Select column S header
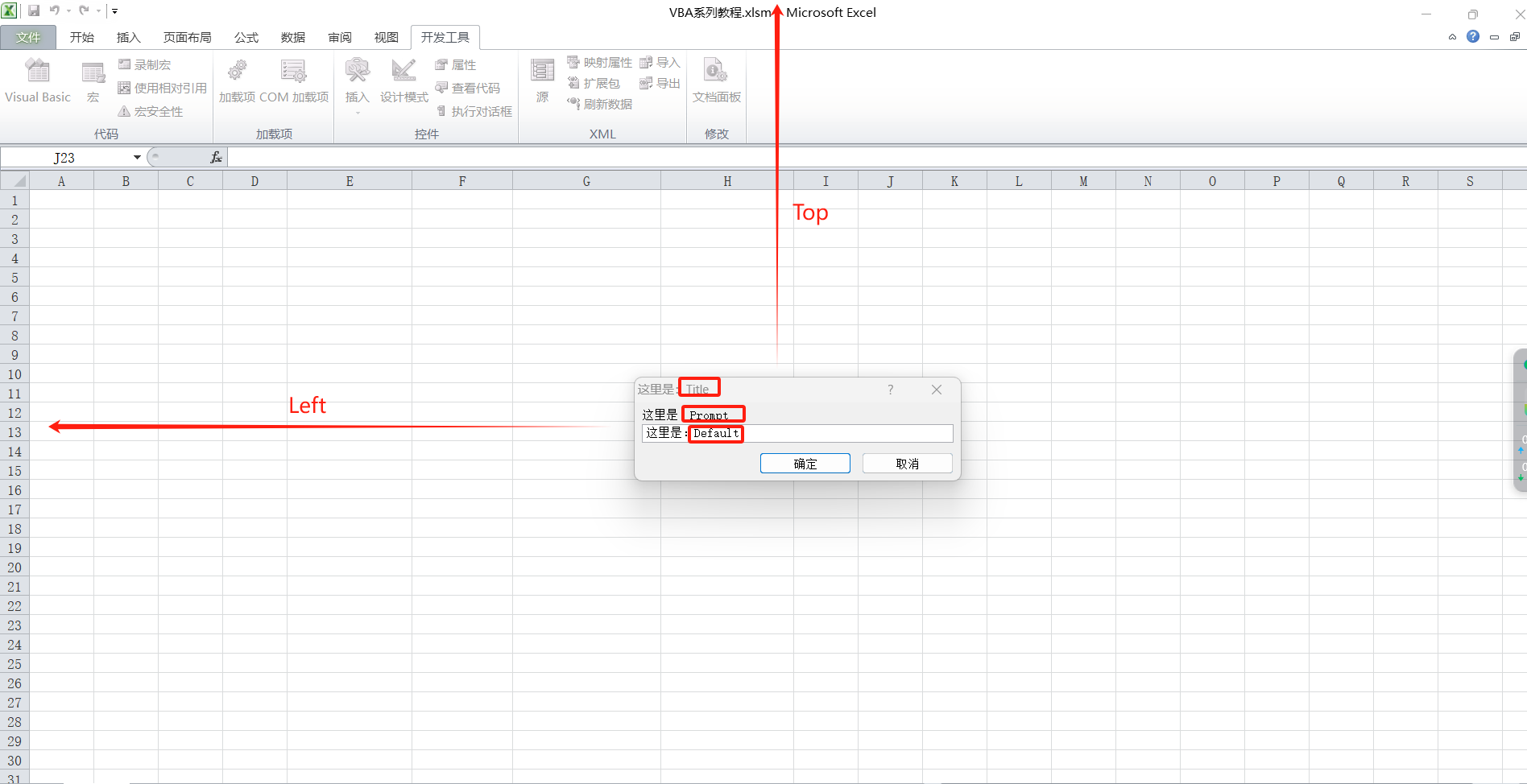The image size is (1527, 784). pyautogui.click(x=1470, y=181)
